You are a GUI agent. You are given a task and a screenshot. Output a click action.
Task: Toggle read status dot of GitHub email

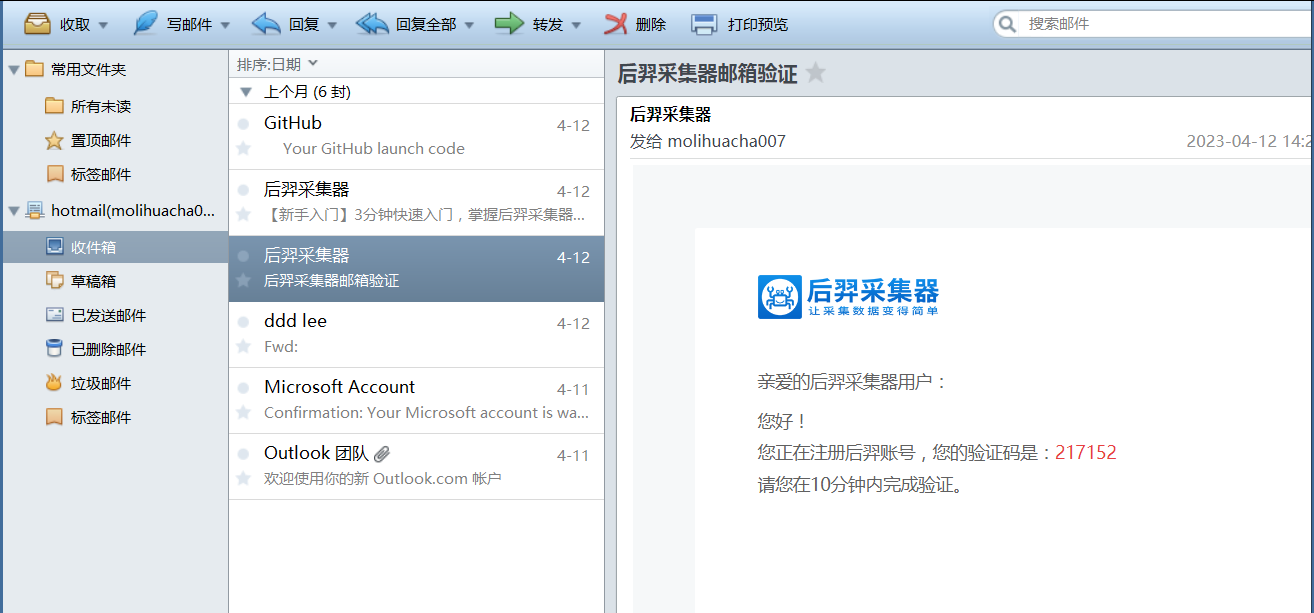pyautogui.click(x=243, y=124)
